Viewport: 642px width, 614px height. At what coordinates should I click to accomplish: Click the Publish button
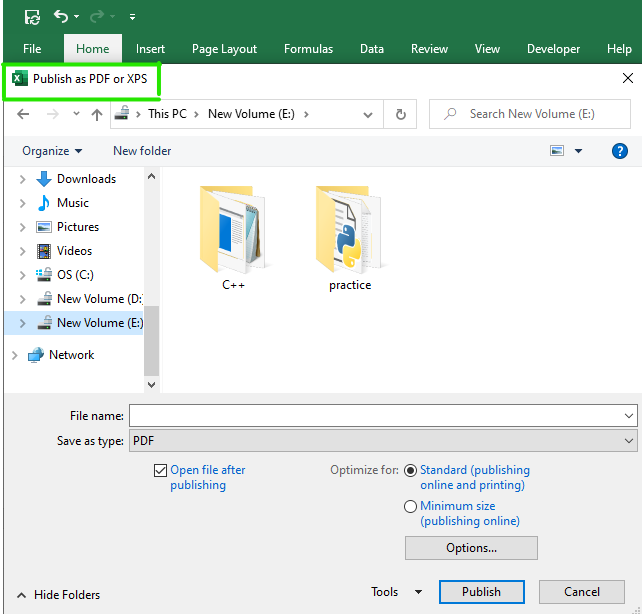481,592
